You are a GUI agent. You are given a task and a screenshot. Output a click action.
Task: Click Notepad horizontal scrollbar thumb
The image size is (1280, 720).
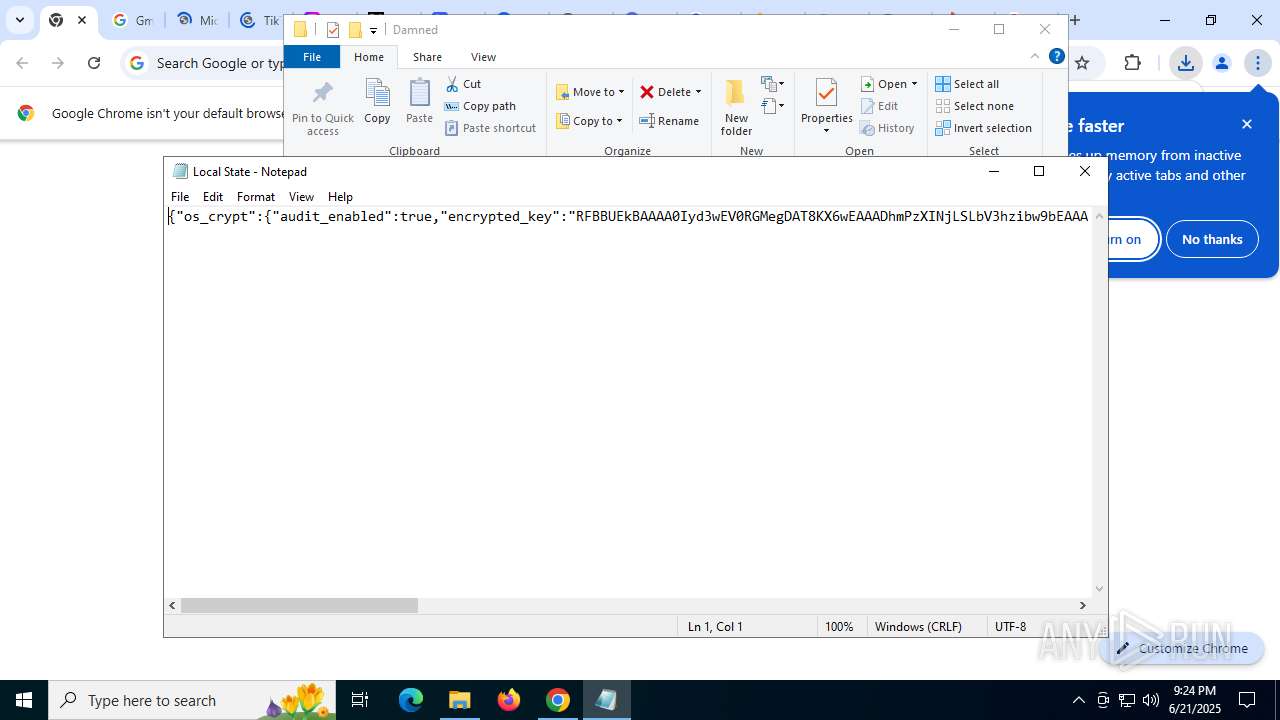(299, 605)
